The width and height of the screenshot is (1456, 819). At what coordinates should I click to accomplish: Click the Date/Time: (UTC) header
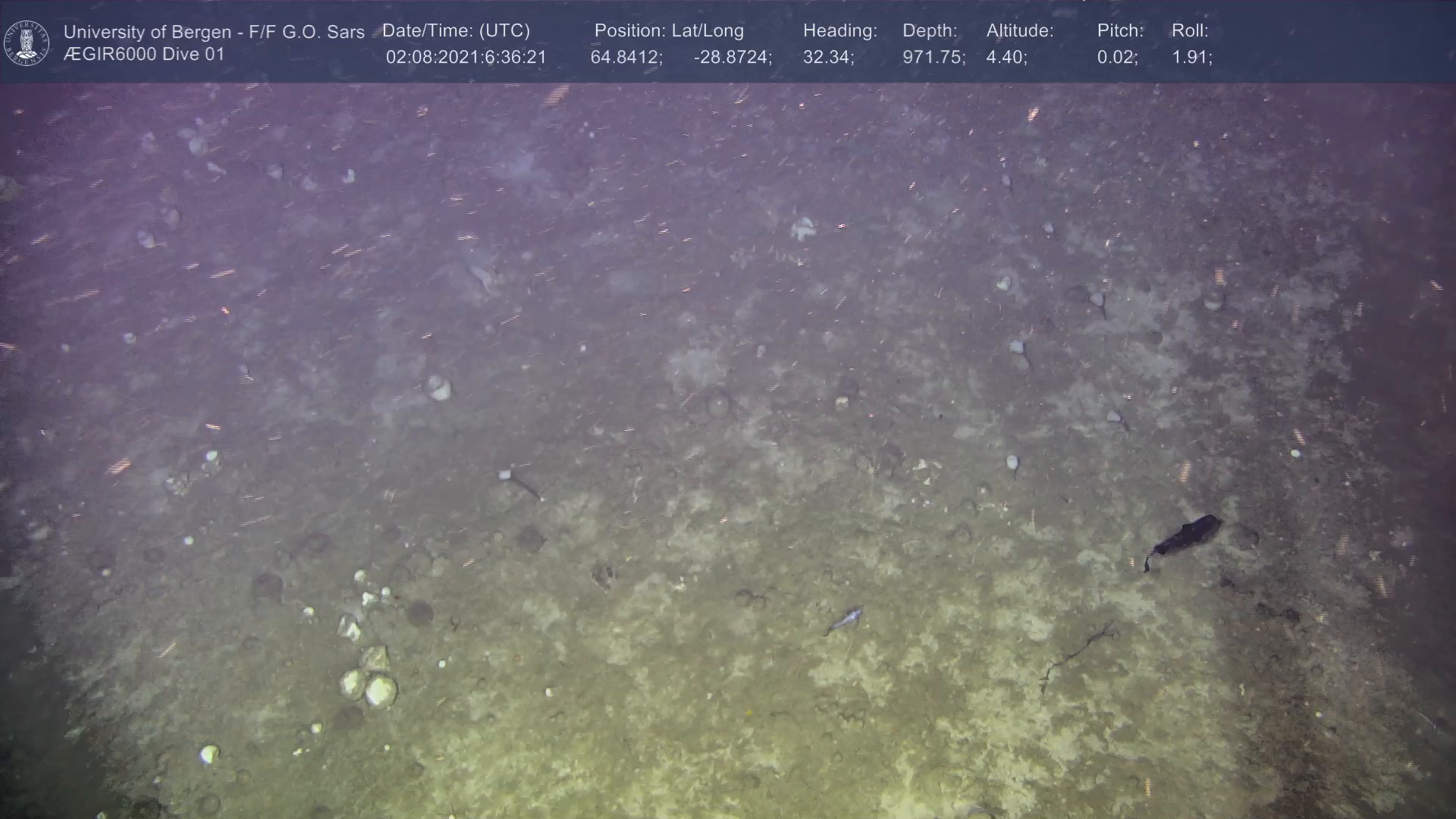pyautogui.click(x=456, y=31)
